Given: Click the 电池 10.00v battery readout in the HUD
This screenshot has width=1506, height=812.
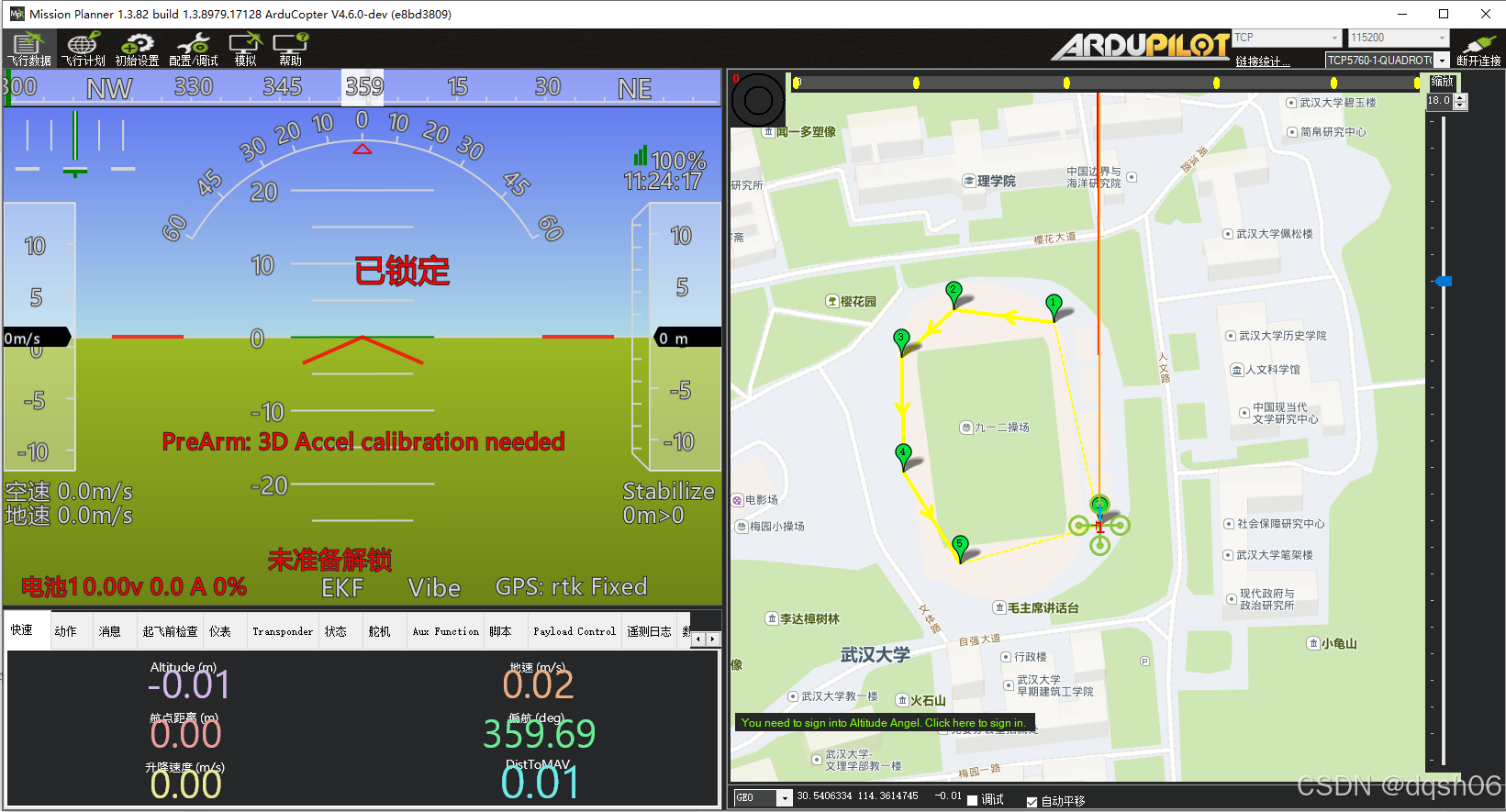Looking at the screenshot, I should pyautogui.click(x=134, y=587).
